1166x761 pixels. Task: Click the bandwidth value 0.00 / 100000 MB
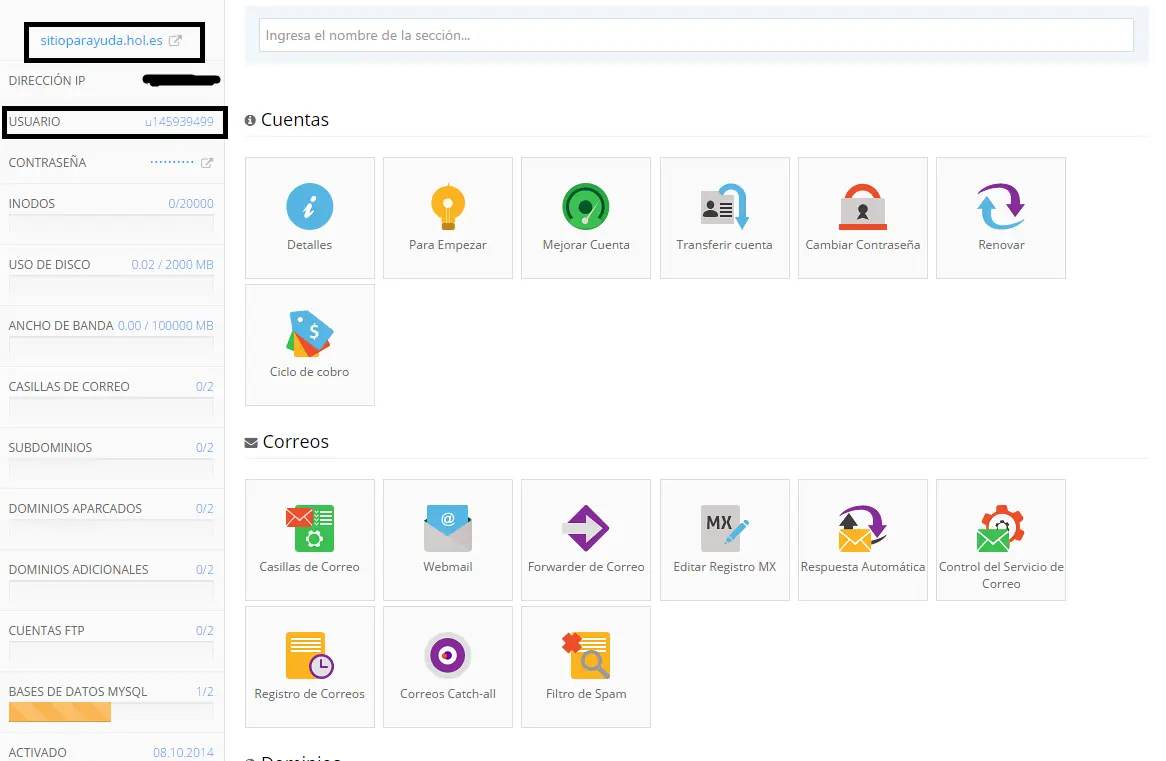point(166,325)
